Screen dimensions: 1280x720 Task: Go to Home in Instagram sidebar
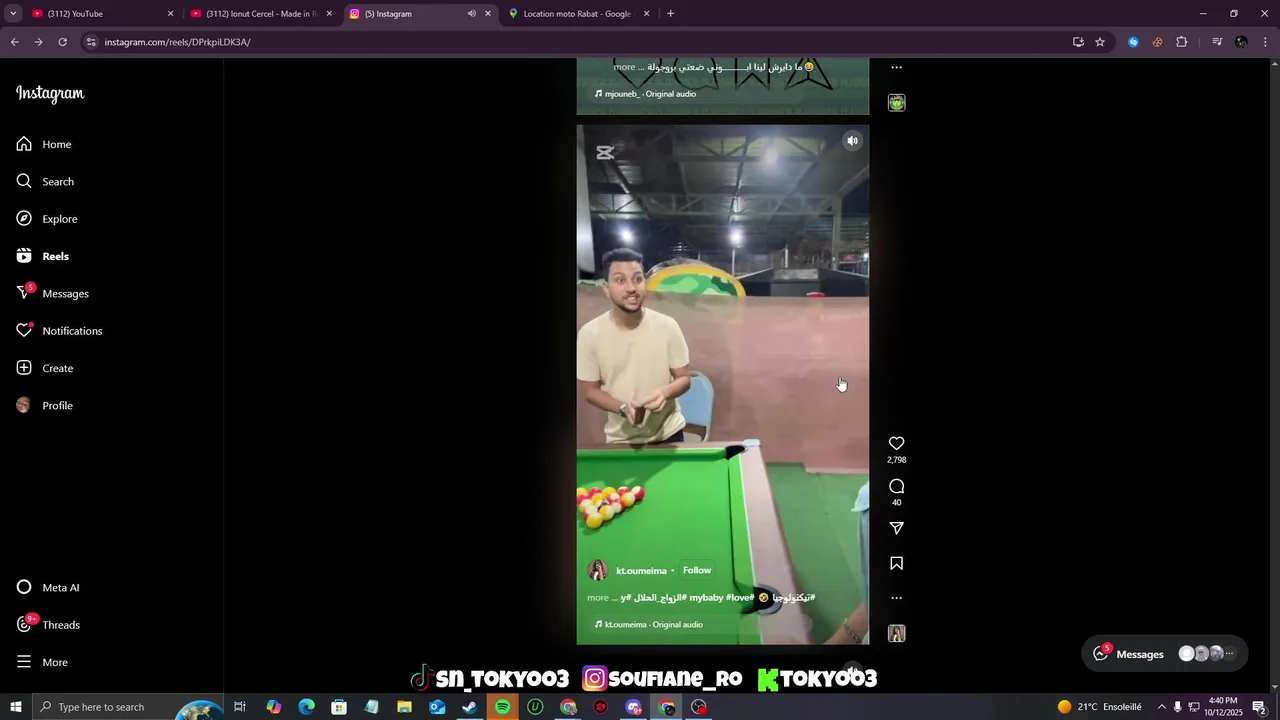[x=44, y=144]
